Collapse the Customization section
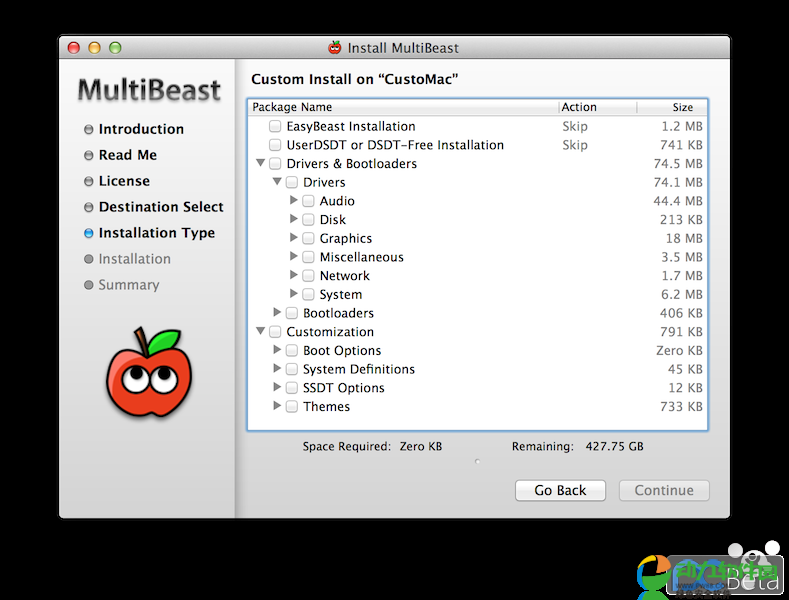Image resolution: width=789 pixels, height=600 pixels. point(261,332)
